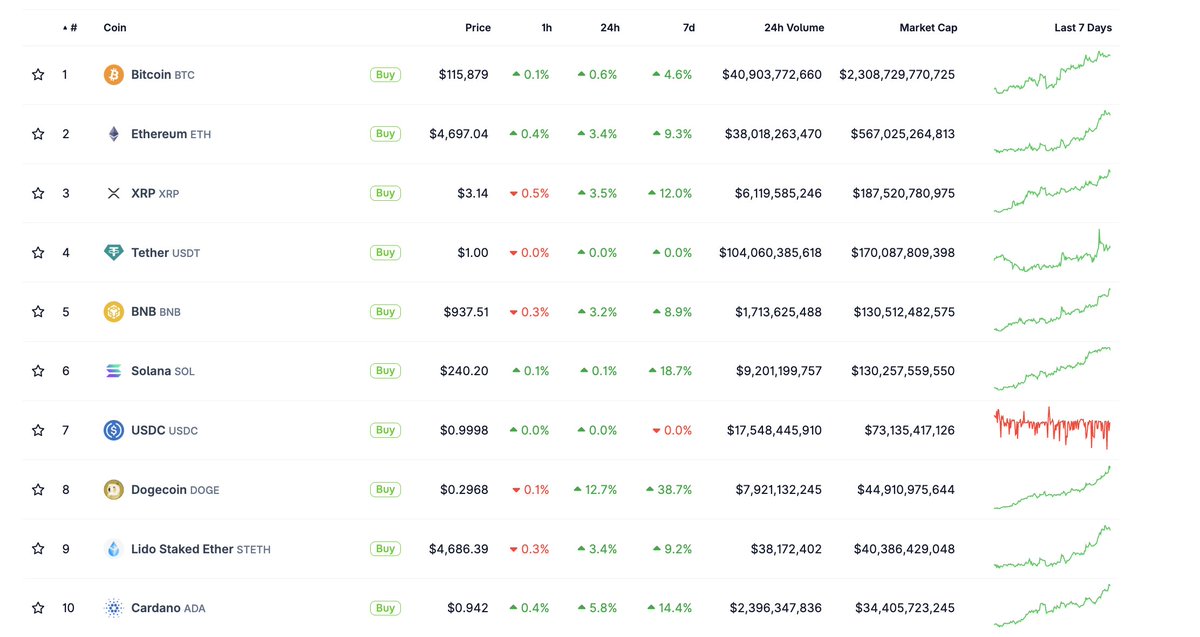Image resolution: width=1200 pixels, height=637 pixels.
Task: Toggle the star next to Tether
Action: pos(38,253)
